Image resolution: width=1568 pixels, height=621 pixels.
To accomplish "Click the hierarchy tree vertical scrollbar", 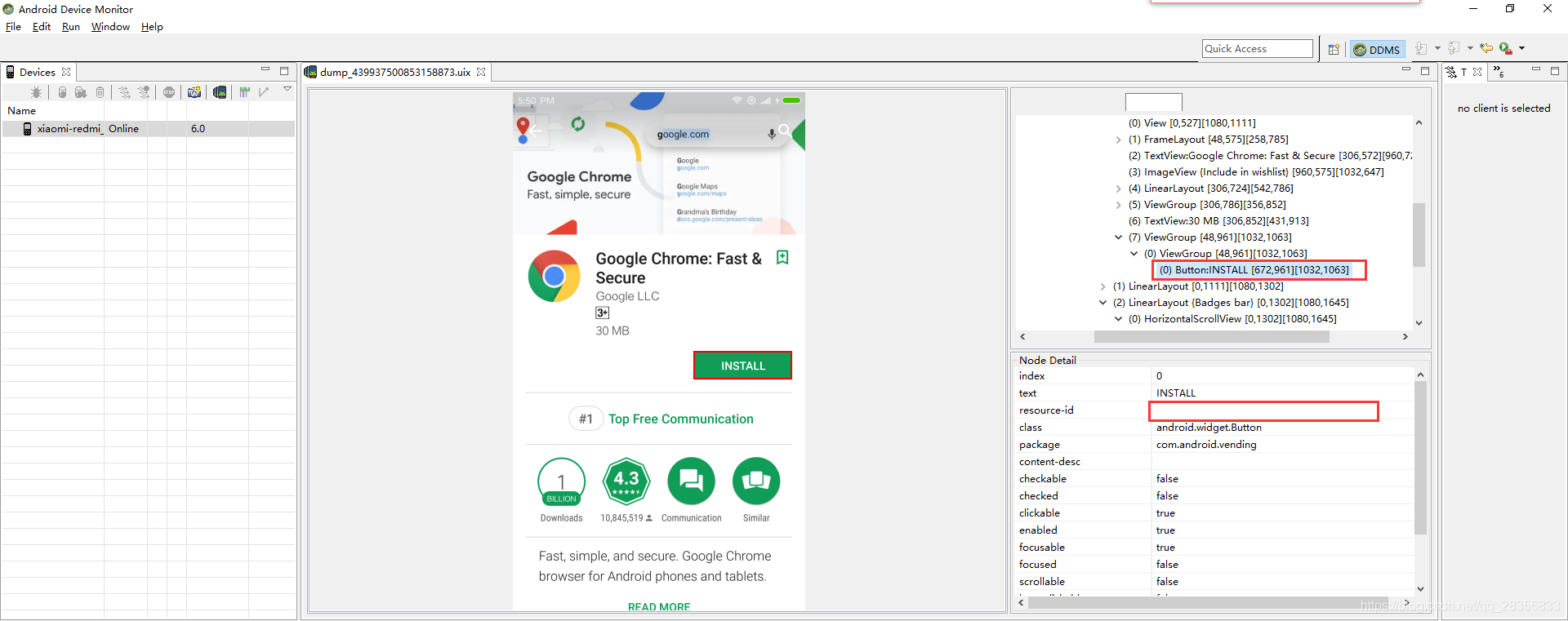I will click(1419, 234).
